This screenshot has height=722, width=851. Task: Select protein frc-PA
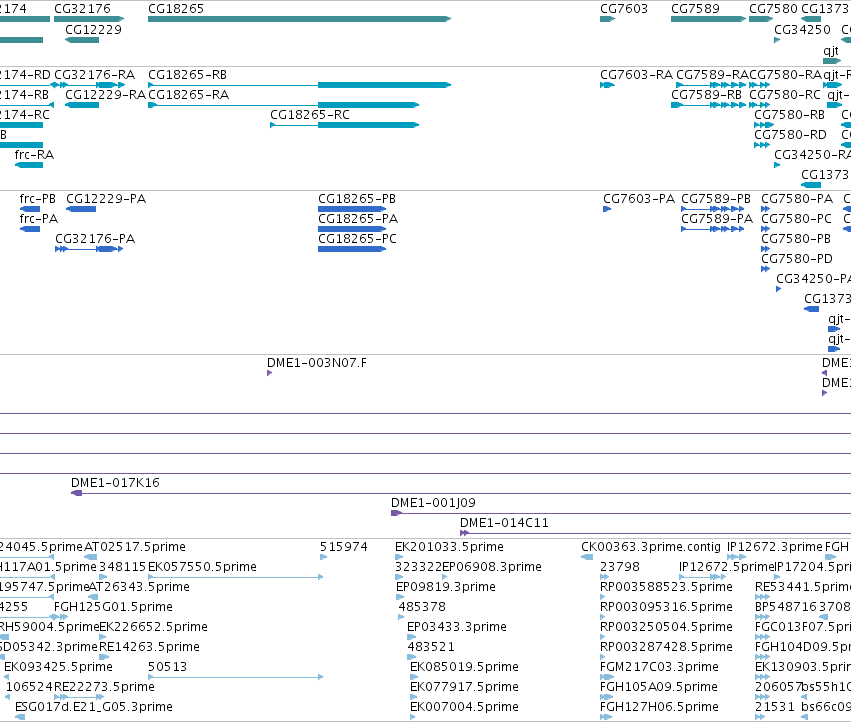(x=30, y=229)
